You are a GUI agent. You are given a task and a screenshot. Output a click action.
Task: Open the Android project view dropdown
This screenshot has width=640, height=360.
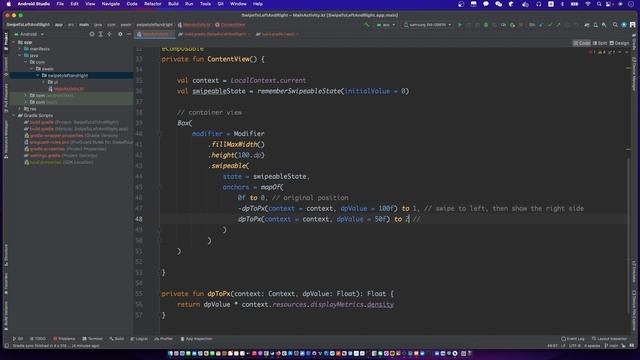(29, 34)
